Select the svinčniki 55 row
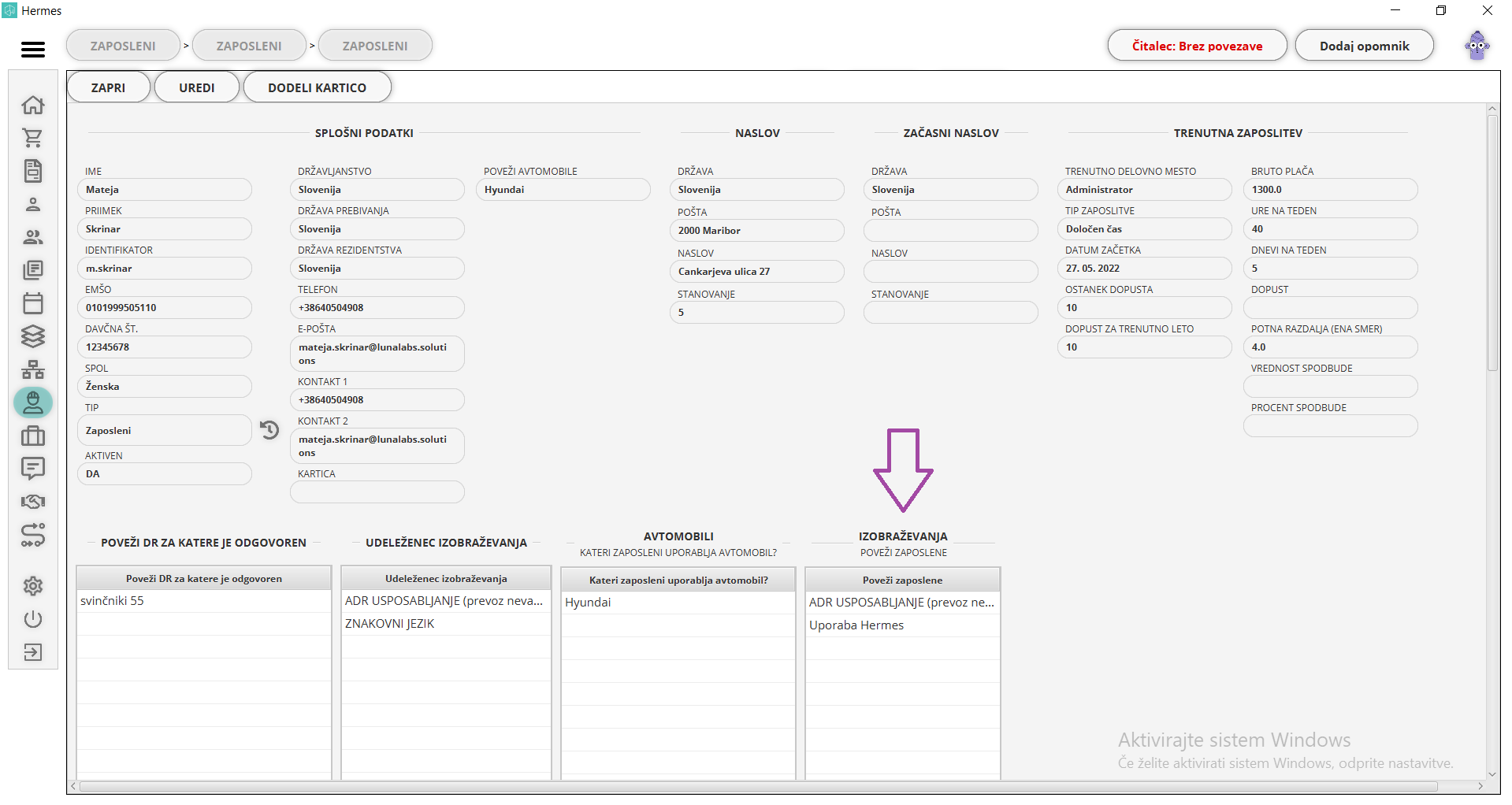Image resolution: width=1512 pixels, height=805 pixels. click(204, 601)
